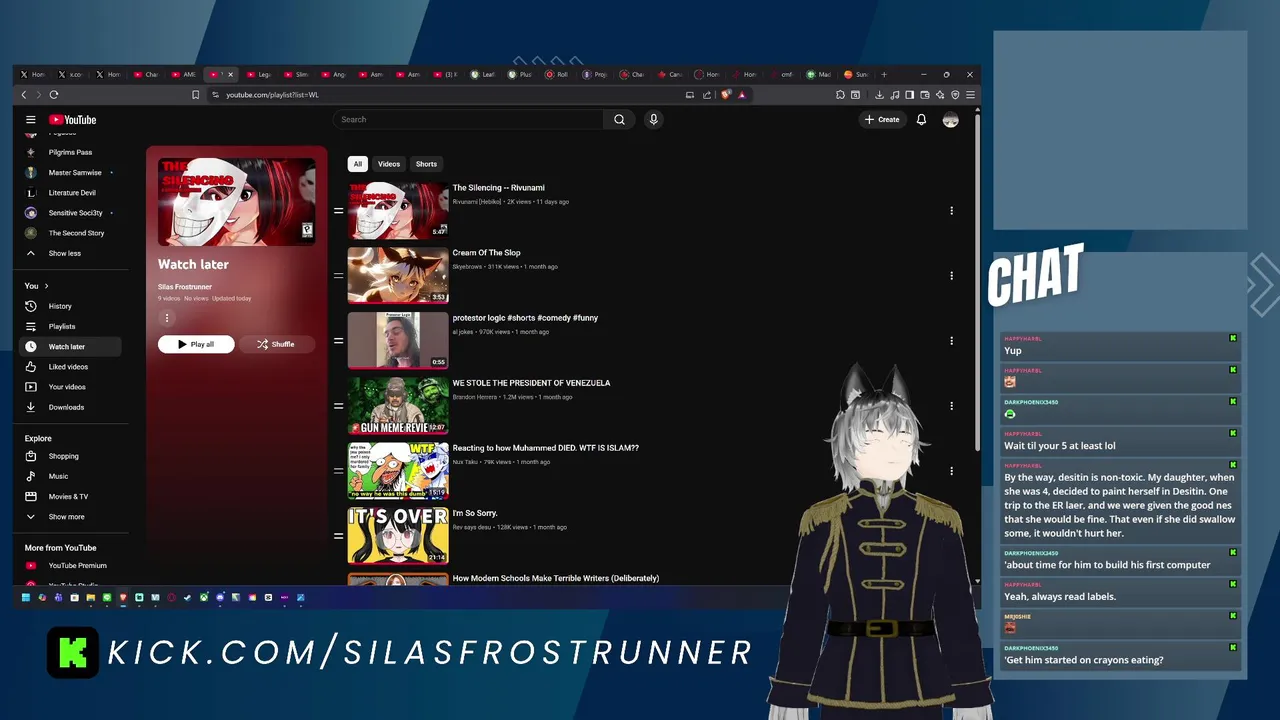Open The Silencing video thumbnail
Image resolution: width=1280 pixels, height=720 pixels.
(x=398, y=210)
